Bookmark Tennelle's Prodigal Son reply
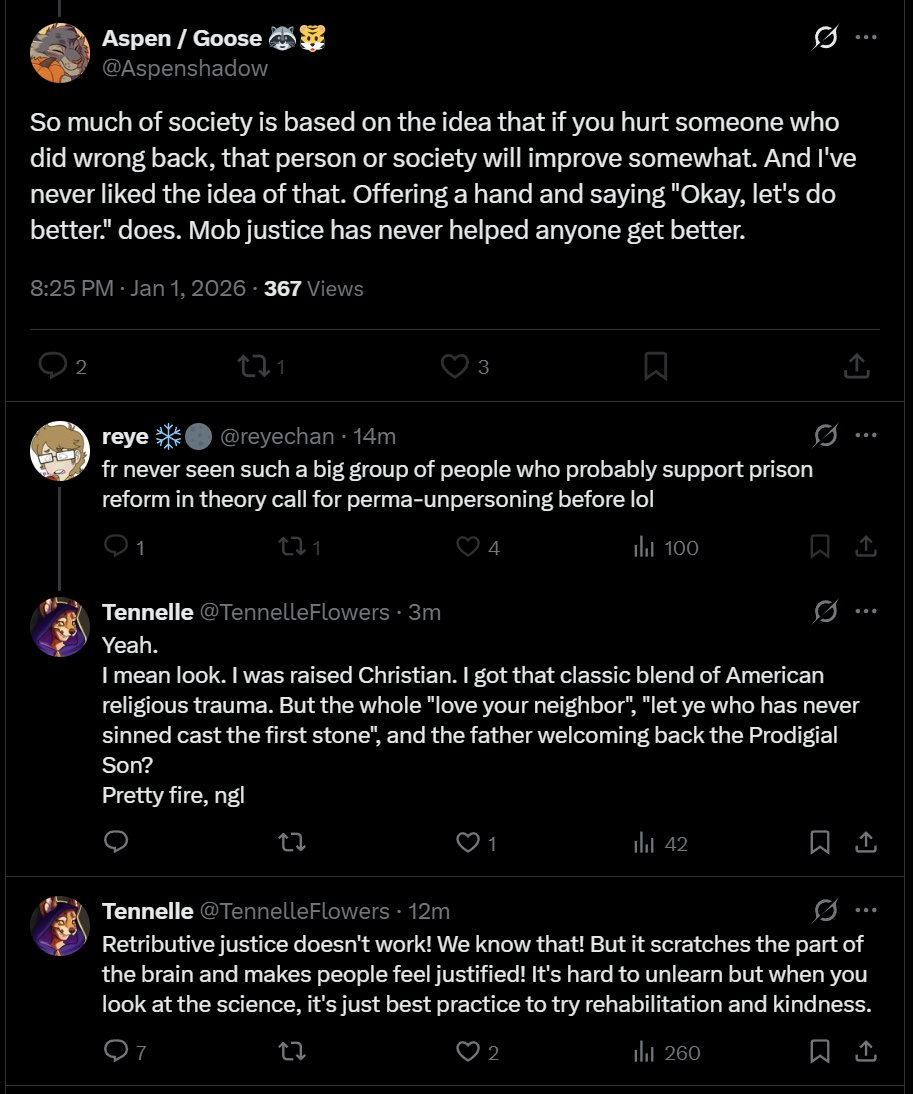913x1094 pixels. [820, 843]
